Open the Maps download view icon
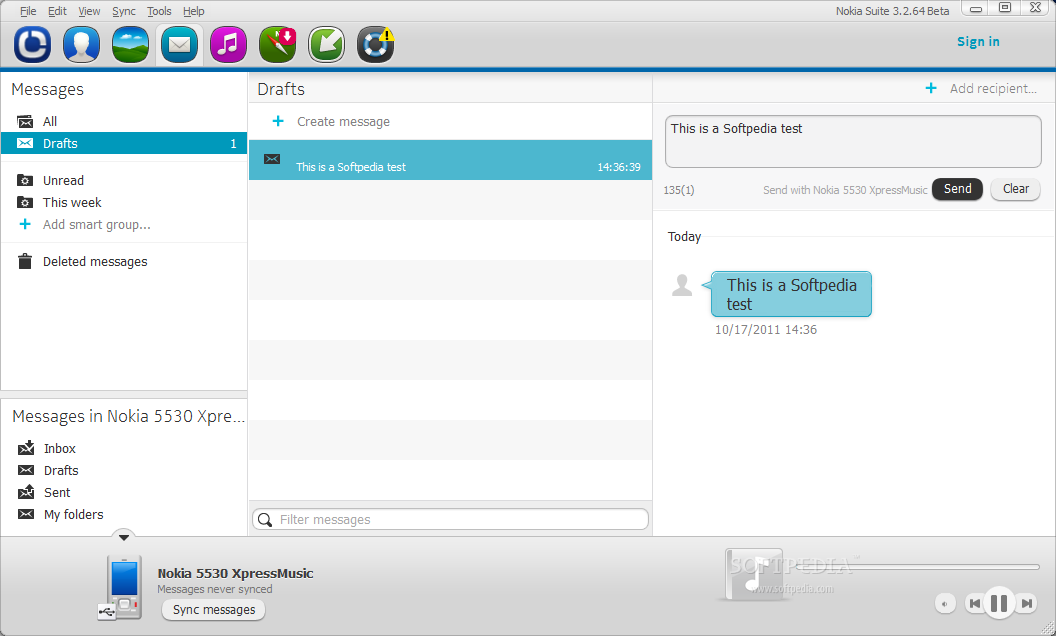The width and height of the screenshot is (1056, 636). pos(277,44)
